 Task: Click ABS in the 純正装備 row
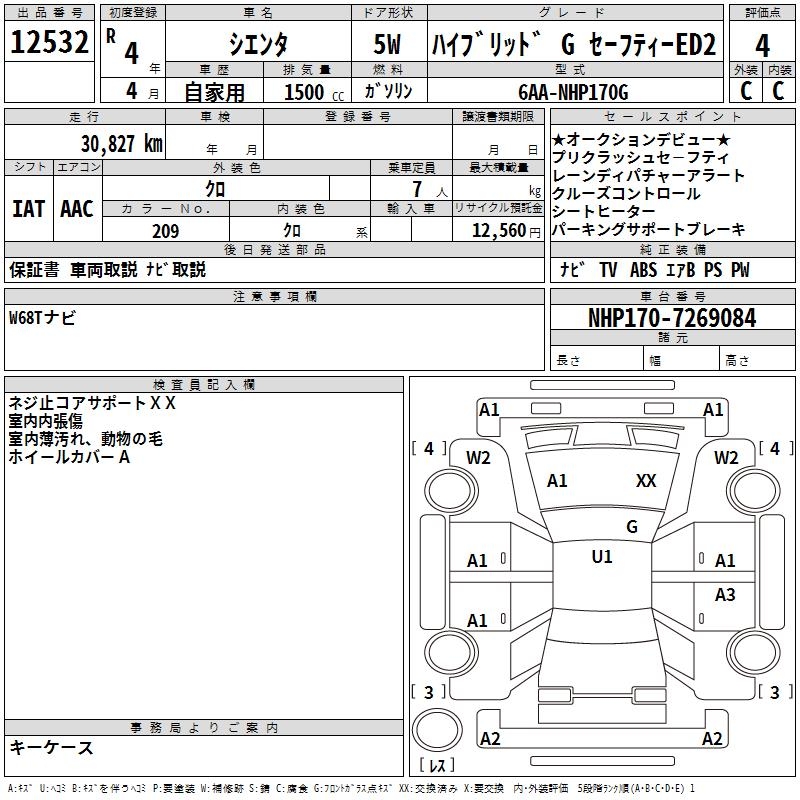[x=643, y=270]
